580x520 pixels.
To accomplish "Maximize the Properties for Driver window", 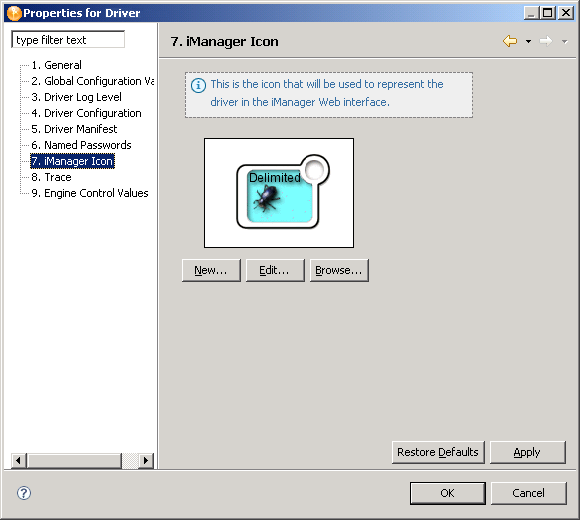I will coord(547,13).
